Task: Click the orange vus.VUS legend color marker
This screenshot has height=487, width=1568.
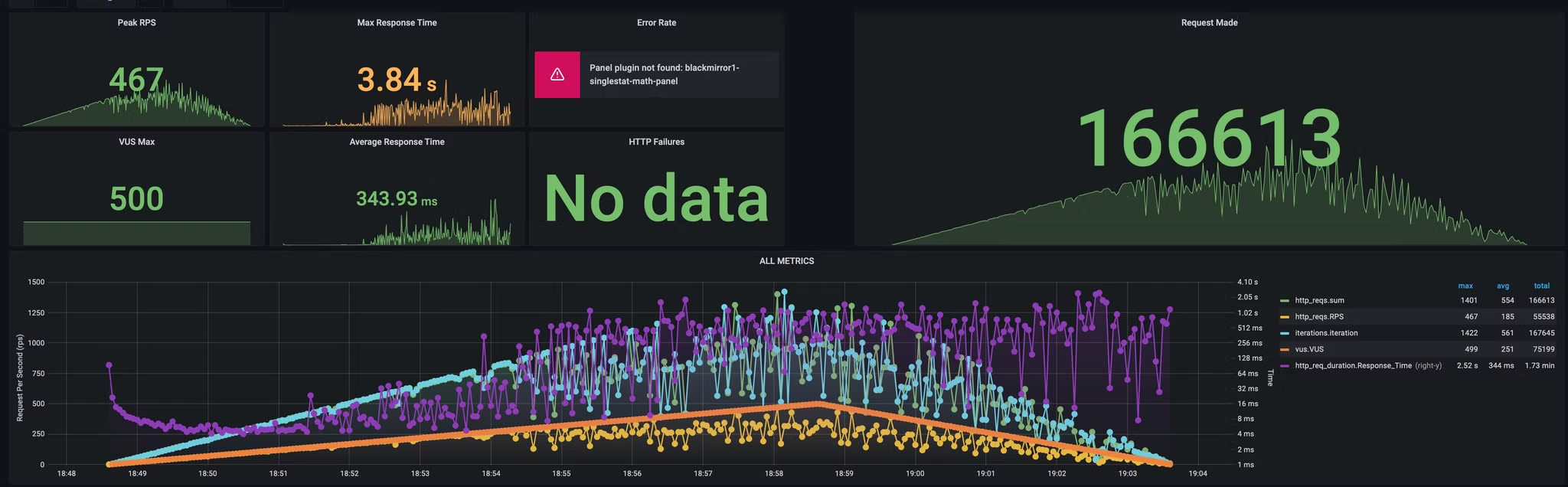Action: [1285, 349]
